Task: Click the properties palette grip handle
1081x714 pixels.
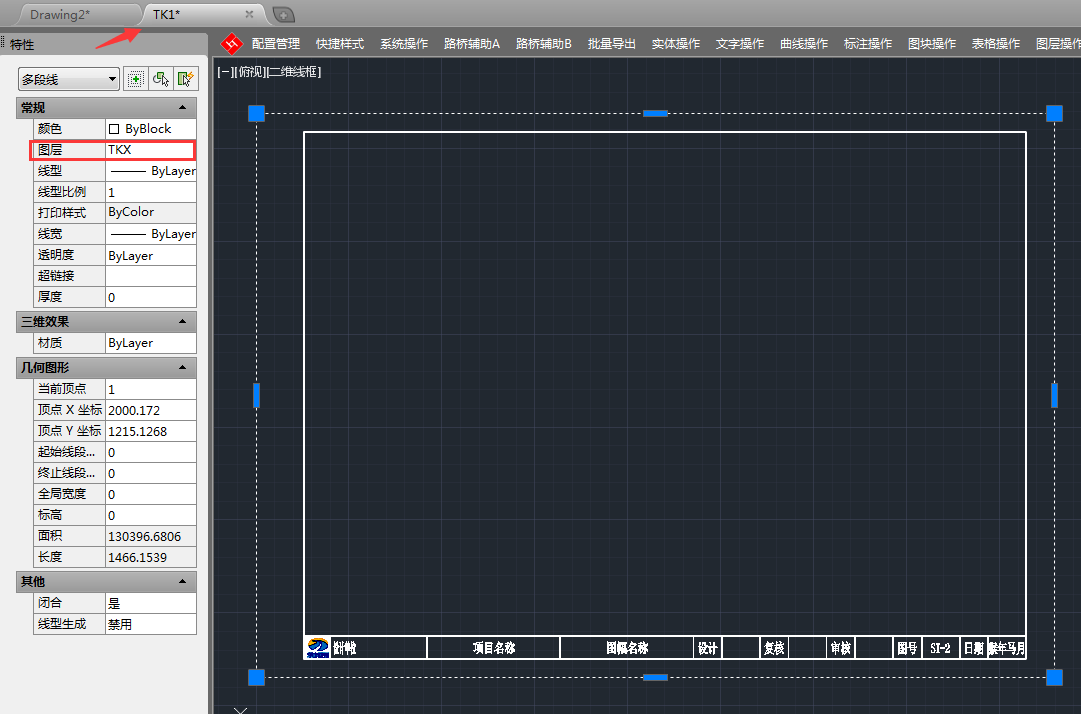Action: pyautogui.click(x=3, y=41)
